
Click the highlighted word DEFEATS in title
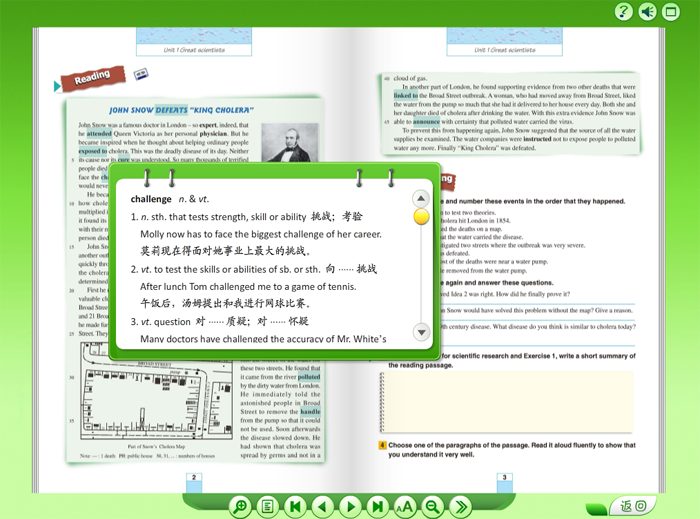[171, 110]
